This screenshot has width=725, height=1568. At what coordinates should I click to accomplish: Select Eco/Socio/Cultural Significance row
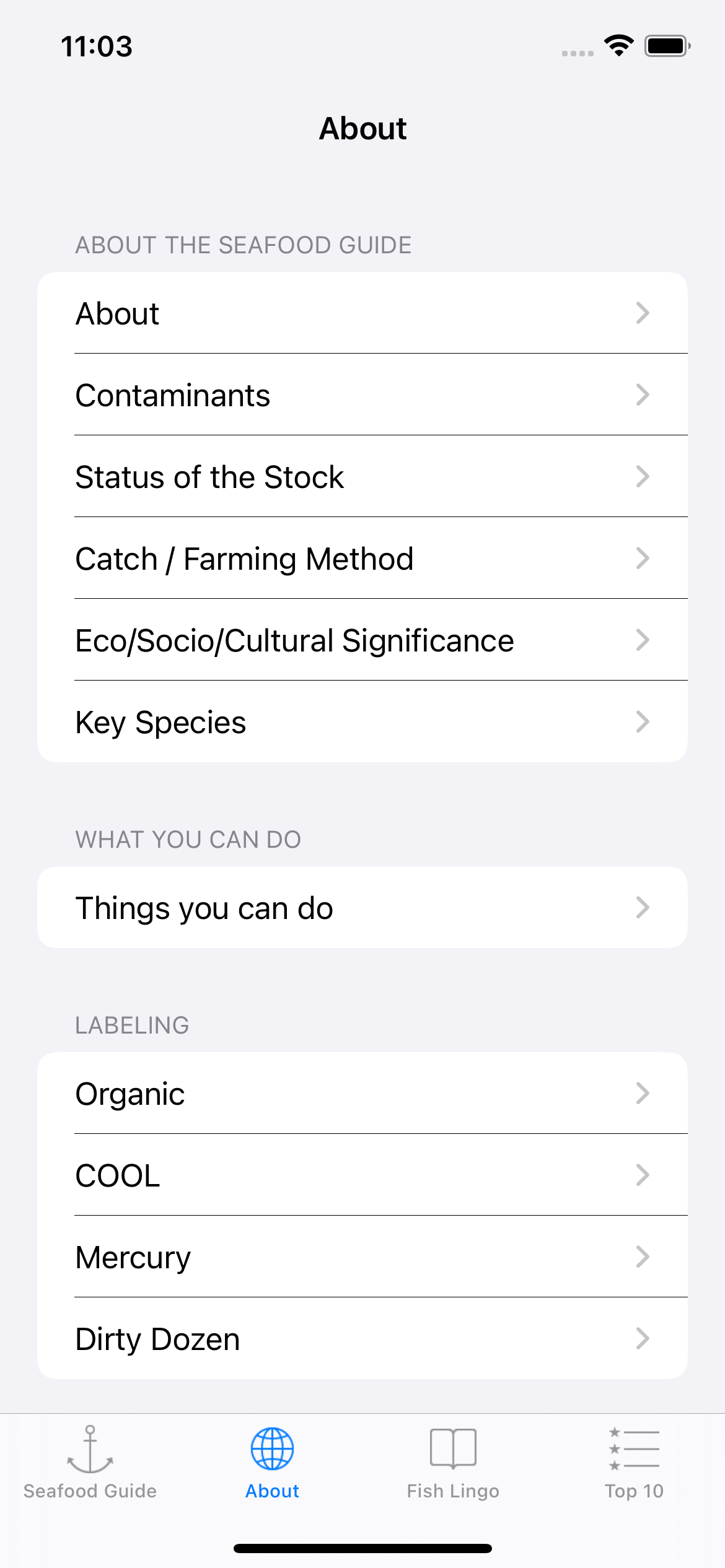click(x=294, y=640)
